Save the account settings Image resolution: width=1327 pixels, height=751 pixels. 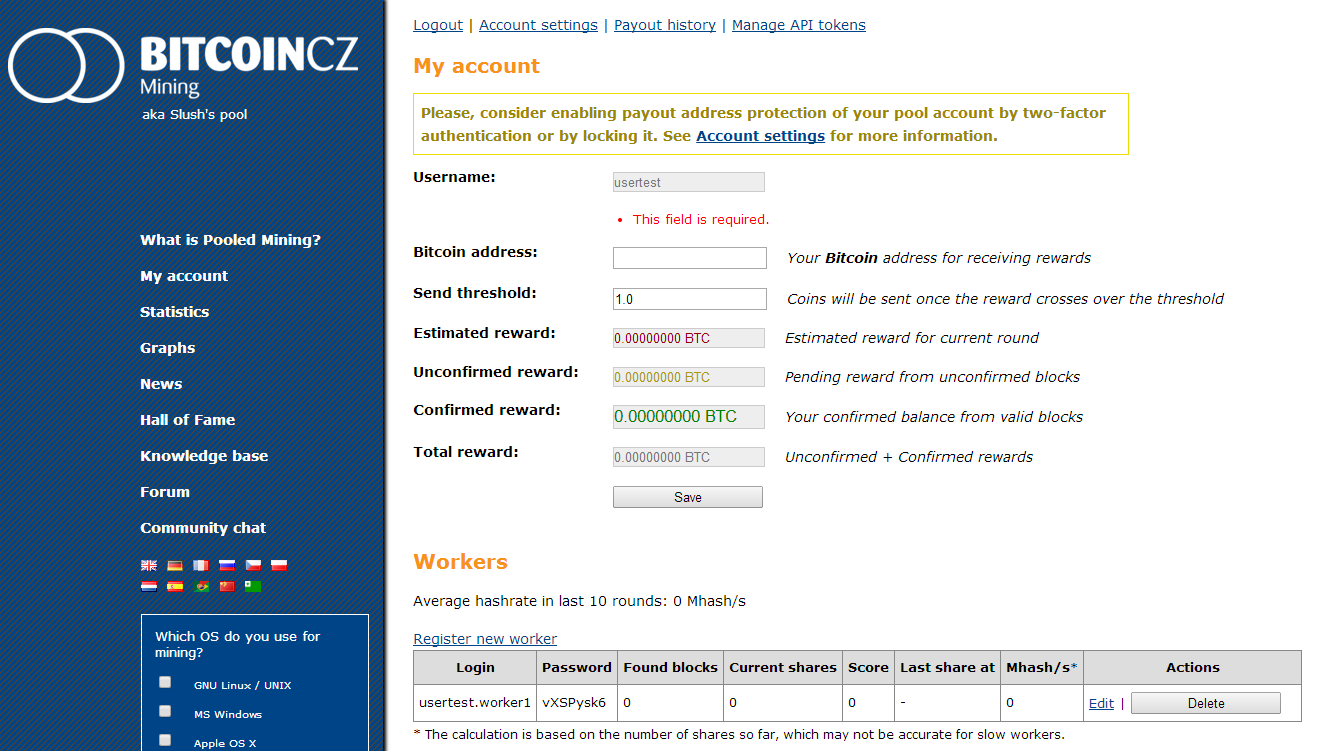(688, 497)
